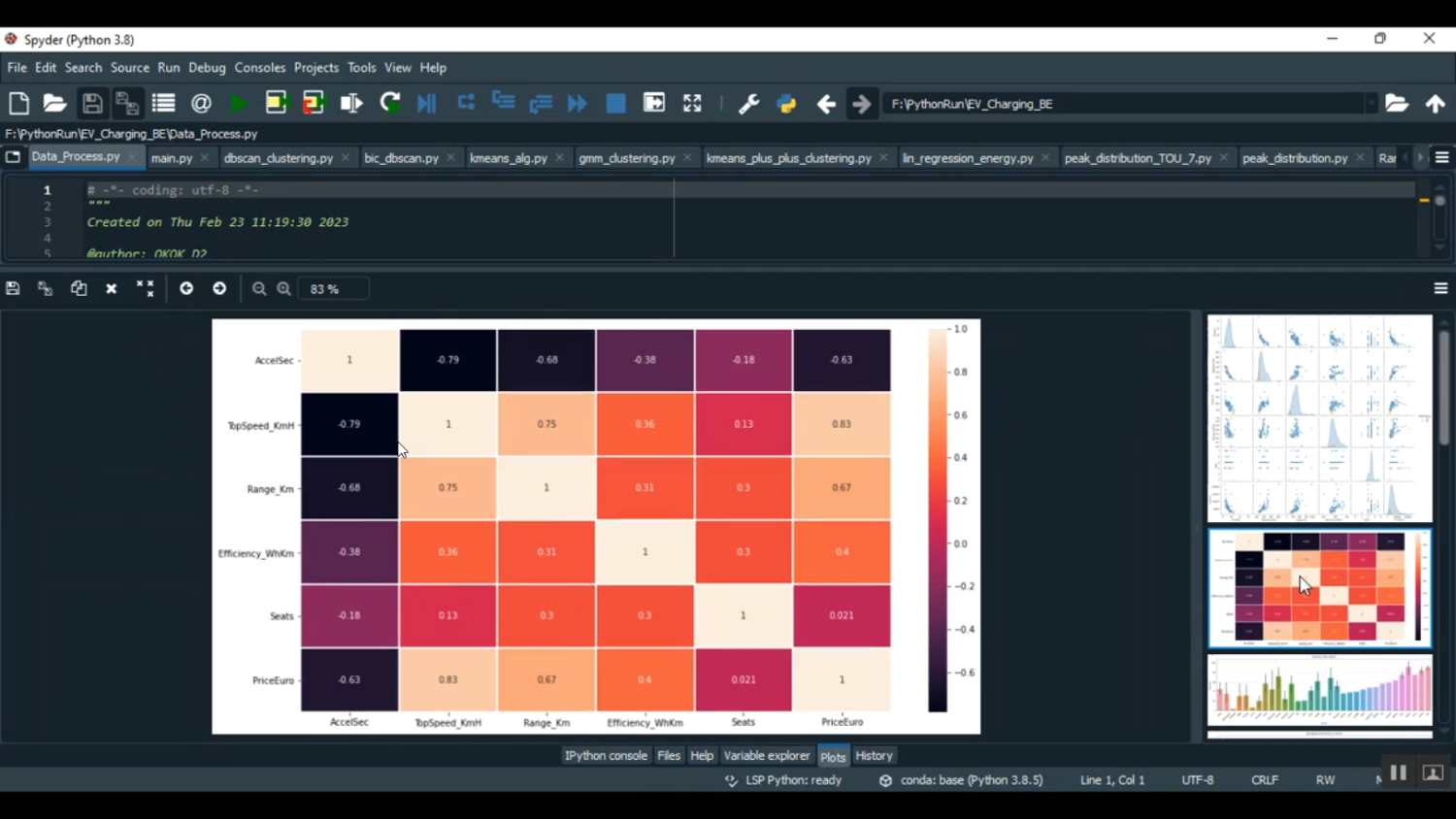Open the Plots pane options hamburger menu

pyautogui.click(x=1440, y=289)
